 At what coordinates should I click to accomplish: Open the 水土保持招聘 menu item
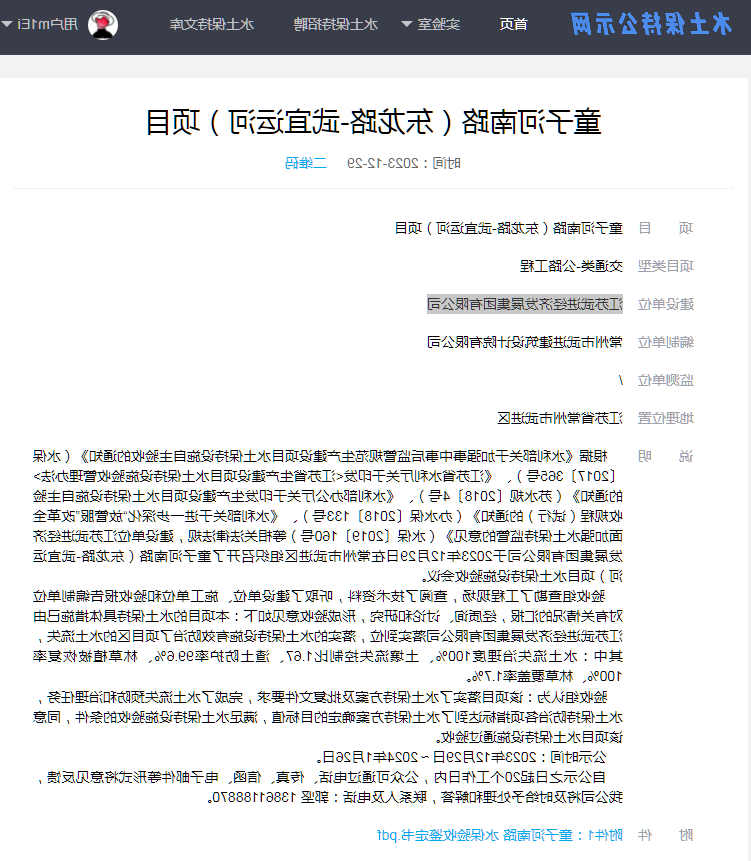[335, 25]
